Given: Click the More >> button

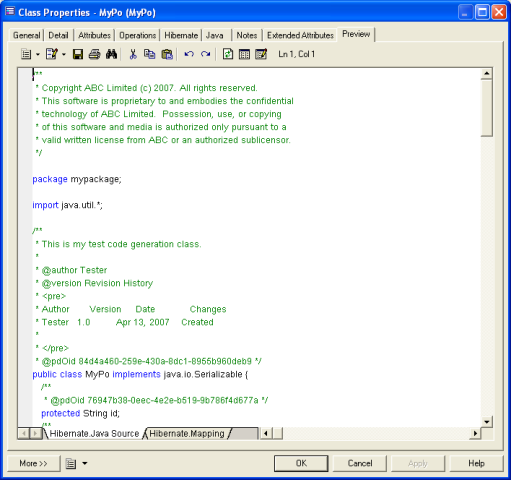Looking at the screenshot, I should pyautogui.click(x=33, y=463).
